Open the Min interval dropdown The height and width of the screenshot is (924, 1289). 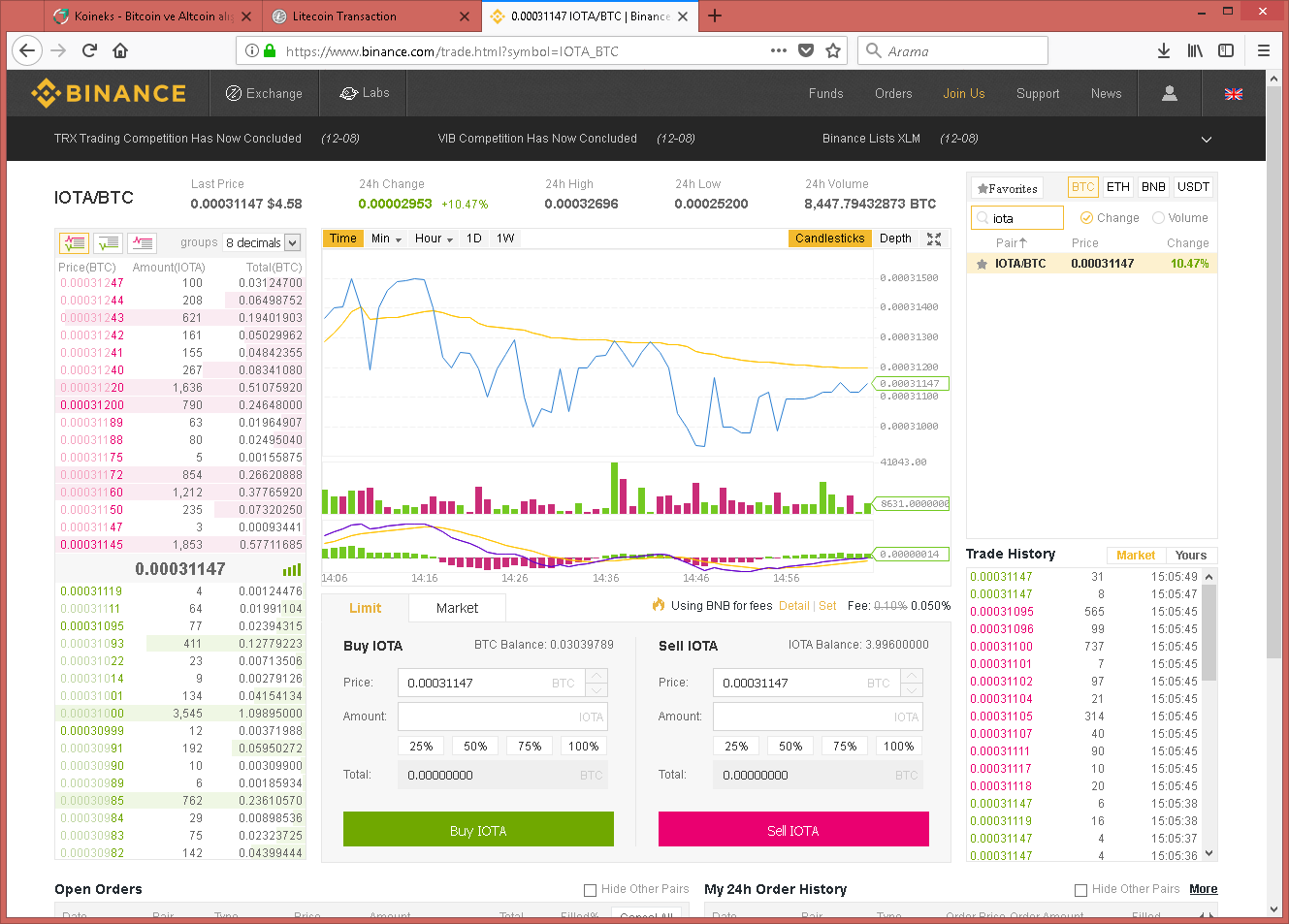click(386, 239)
